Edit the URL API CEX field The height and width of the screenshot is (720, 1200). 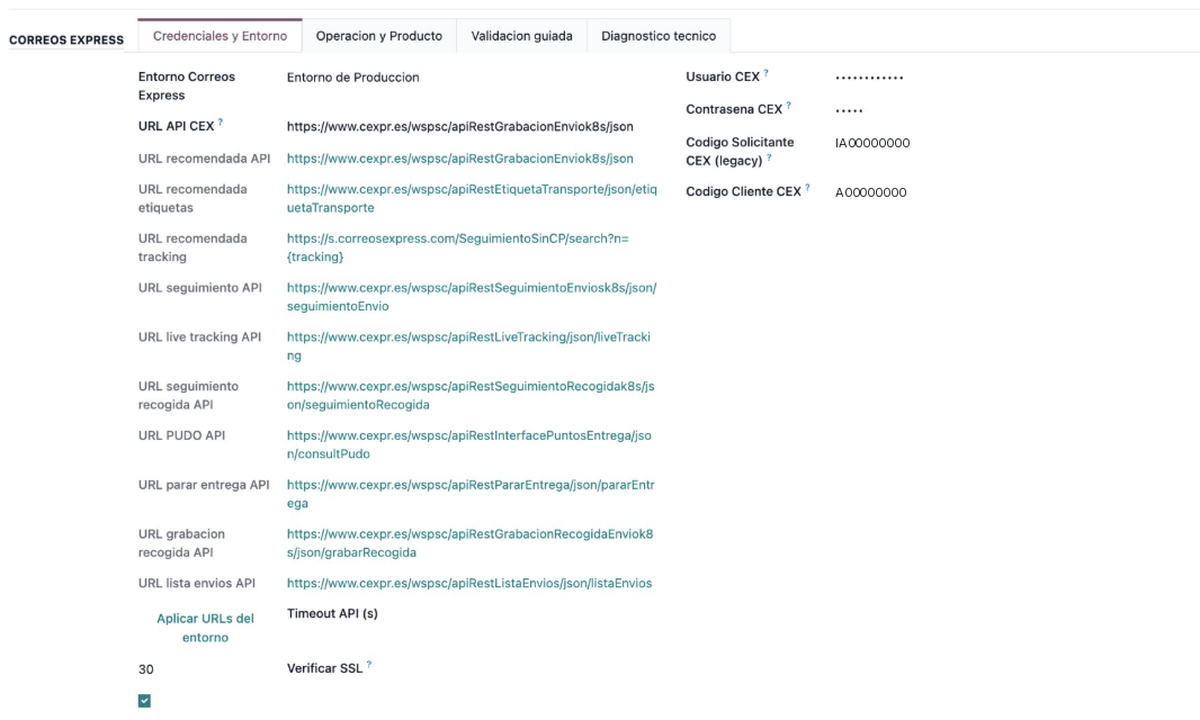pyautogui.click(x=460, y=127)
